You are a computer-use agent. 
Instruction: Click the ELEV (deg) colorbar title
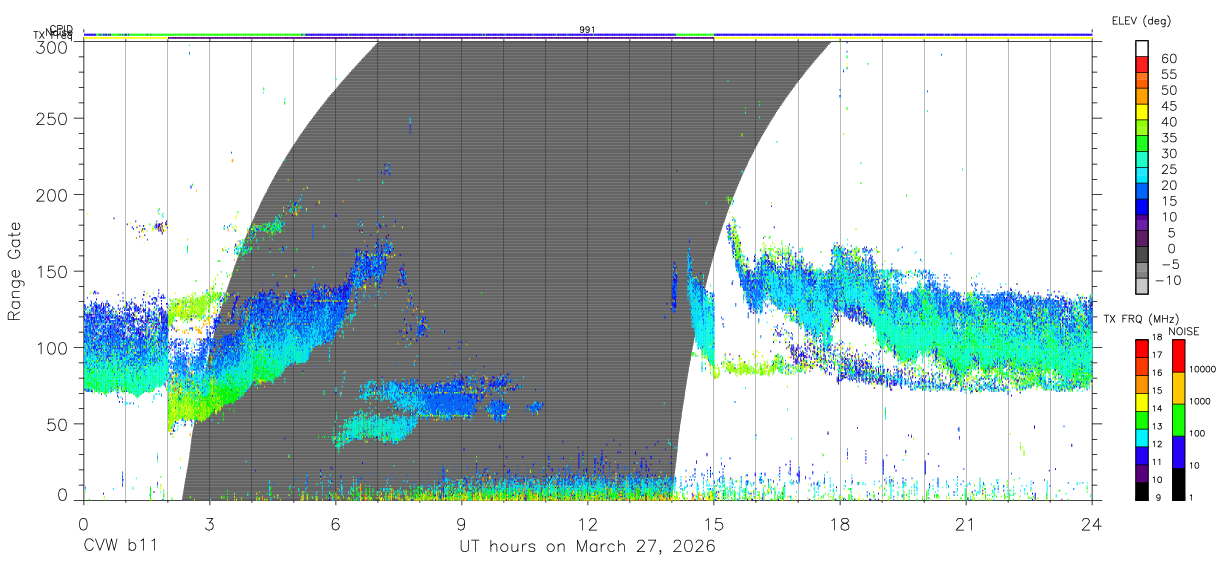click(1141, 21)
